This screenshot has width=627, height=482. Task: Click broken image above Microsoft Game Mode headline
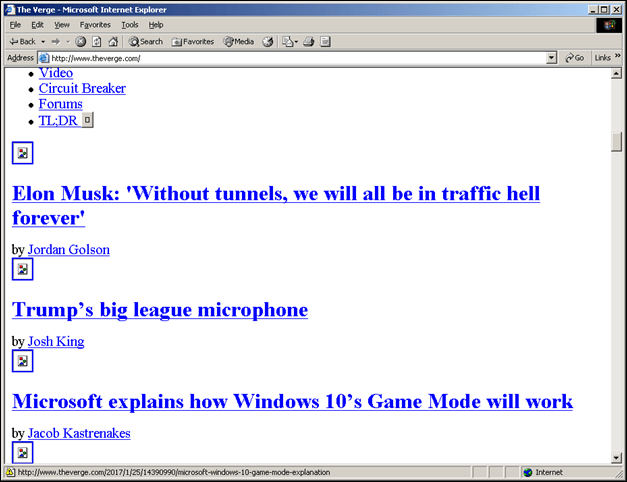pos(22,361)
